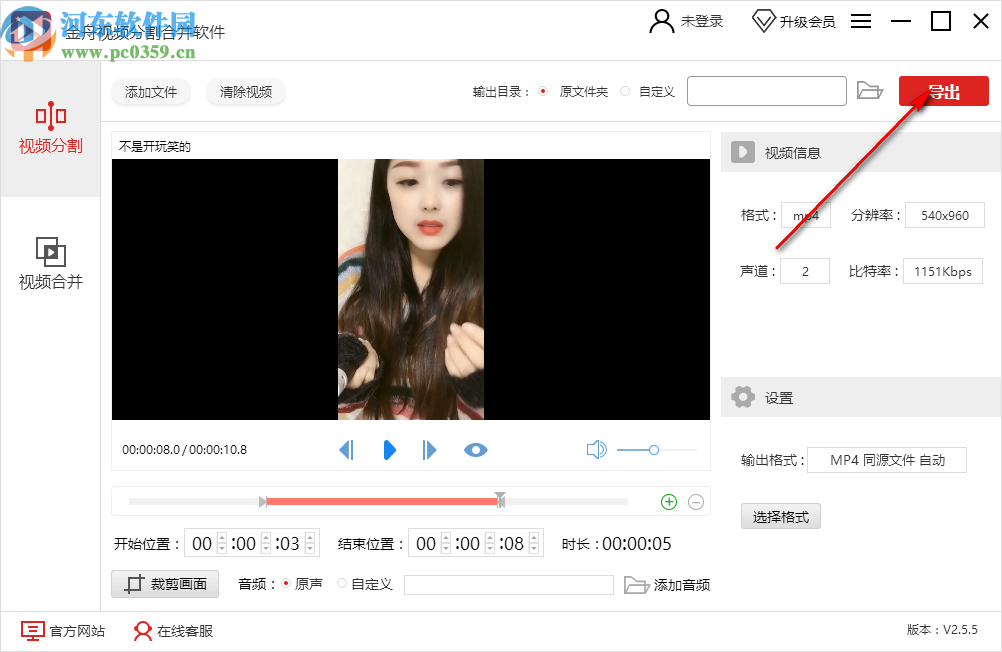Select the 原文件夹 output directory radio
This screenshot has height=652, width=1002.
point(541,90)
